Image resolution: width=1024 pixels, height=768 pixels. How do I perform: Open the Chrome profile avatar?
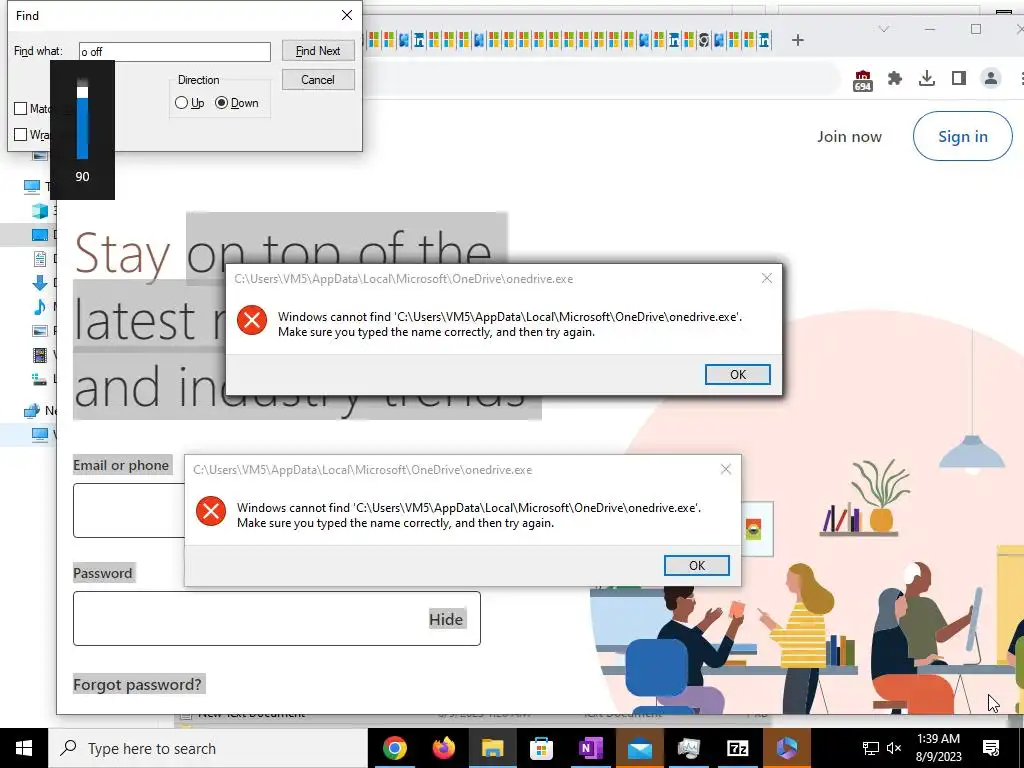991,78
